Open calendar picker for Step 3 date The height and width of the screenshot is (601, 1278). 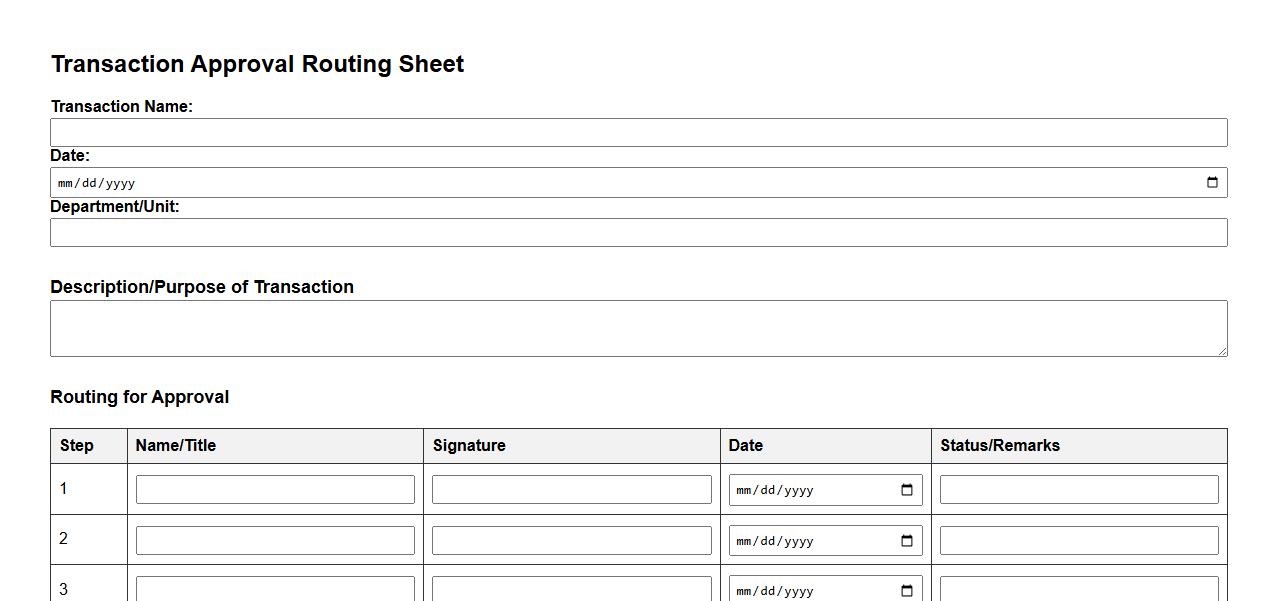907,590
